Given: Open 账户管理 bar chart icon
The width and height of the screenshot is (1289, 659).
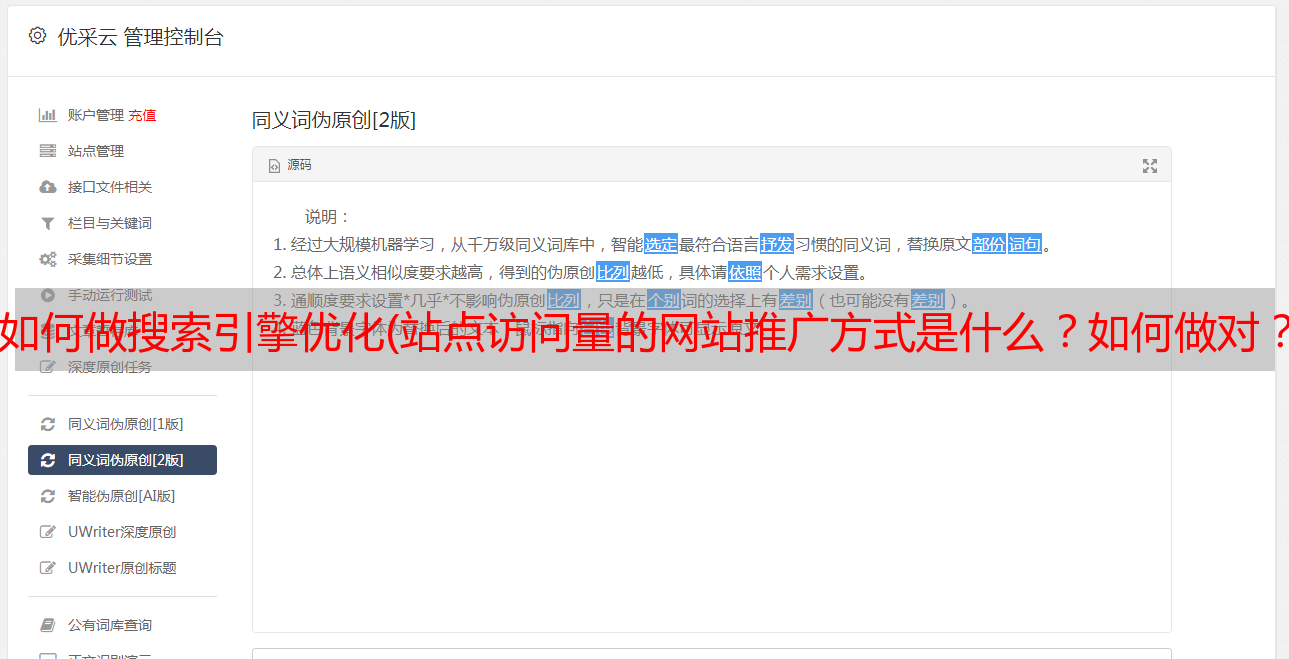Looking at the screenshot, I should (x=47, y=115).
